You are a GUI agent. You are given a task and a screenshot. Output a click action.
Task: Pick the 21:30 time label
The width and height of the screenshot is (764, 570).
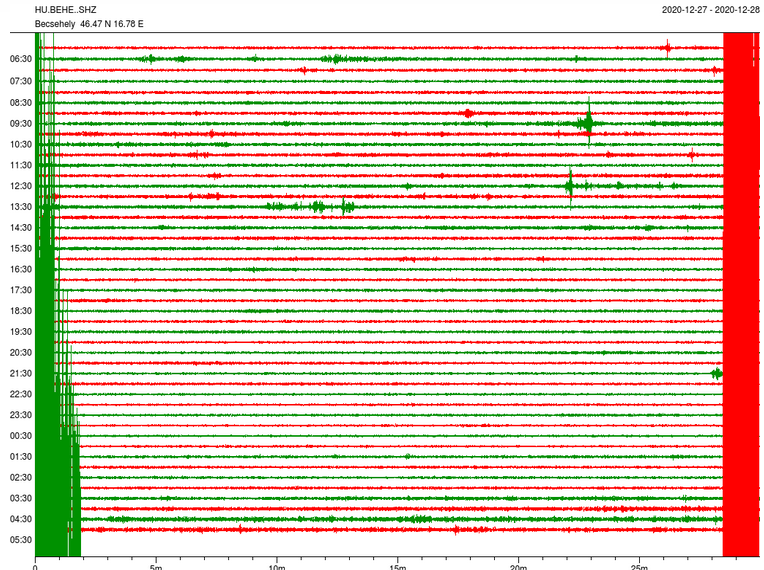tap(21, 374)
